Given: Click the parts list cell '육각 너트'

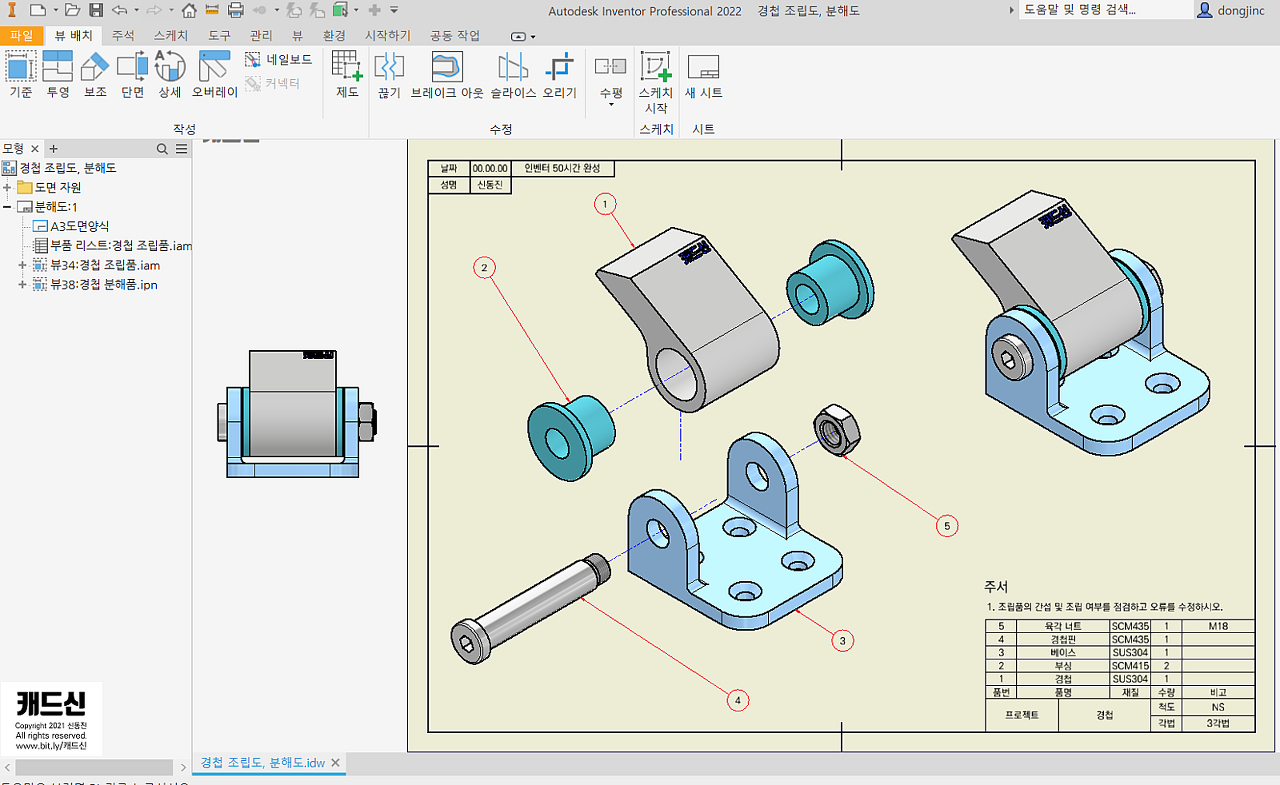Looking at the screenshot, I should [x=1062, y=626].
